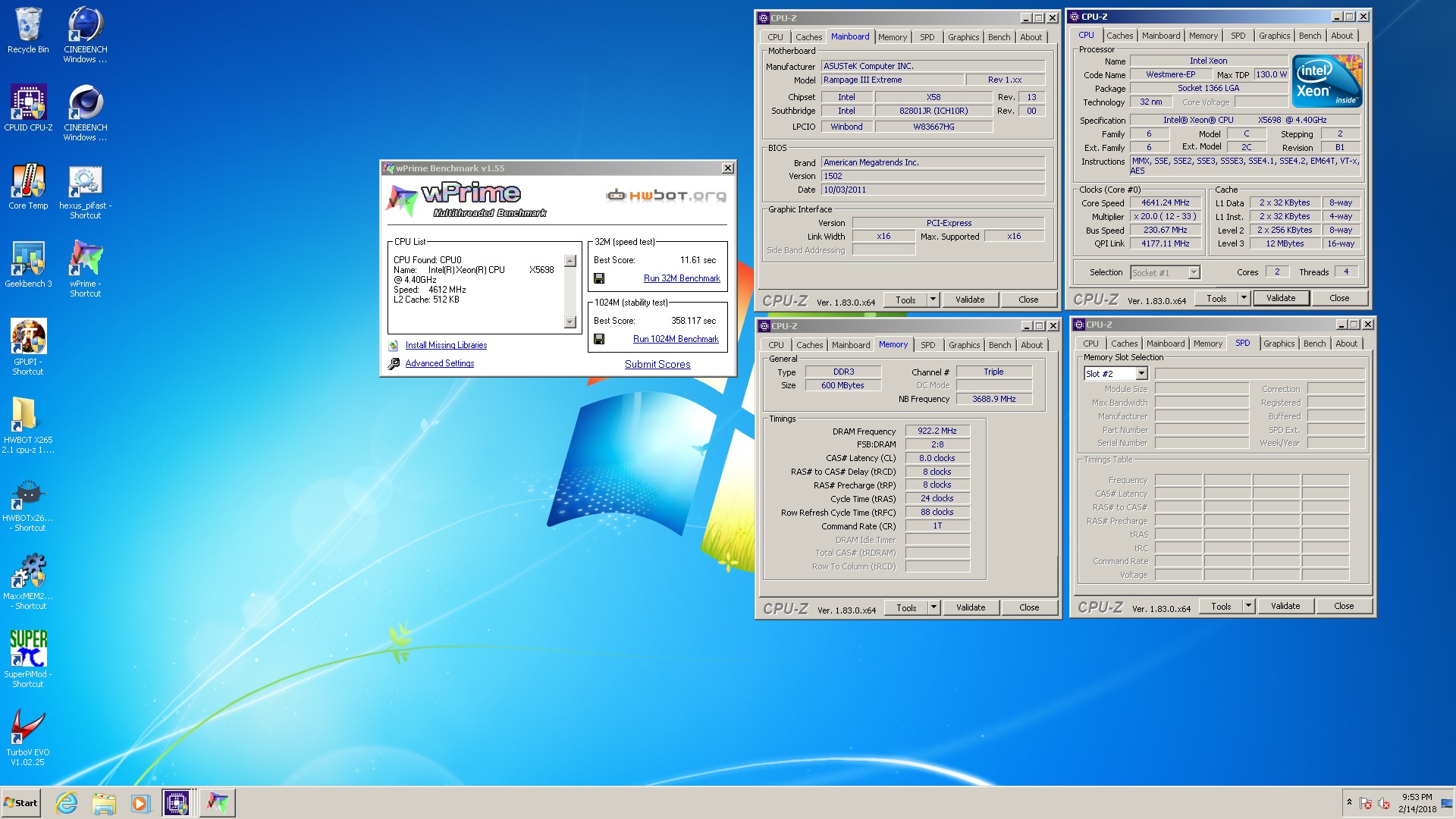Show hidden system tray icons

[x=1349, y=802]
